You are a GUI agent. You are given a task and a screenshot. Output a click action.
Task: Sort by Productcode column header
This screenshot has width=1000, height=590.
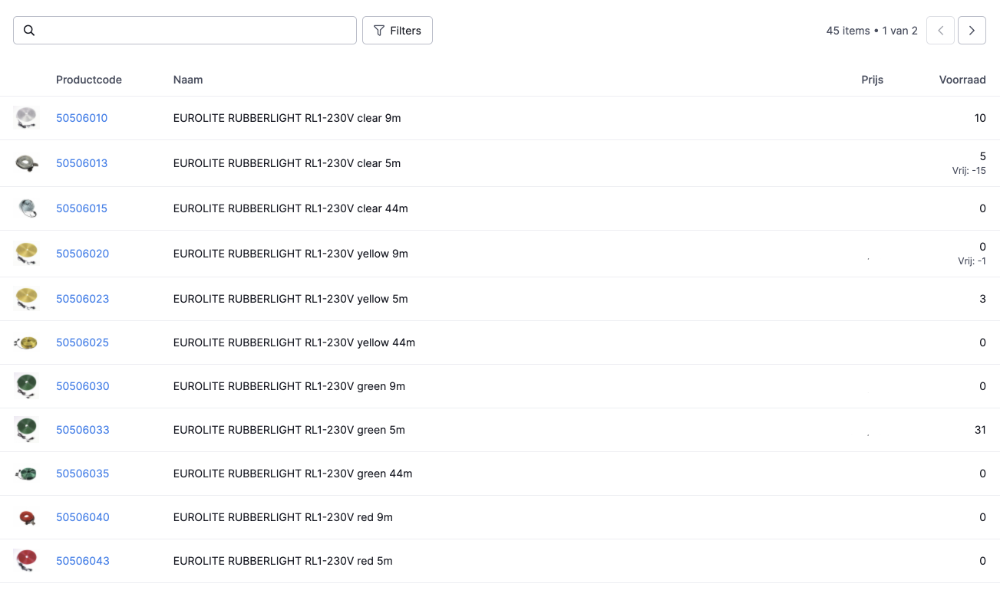(89, 80)
